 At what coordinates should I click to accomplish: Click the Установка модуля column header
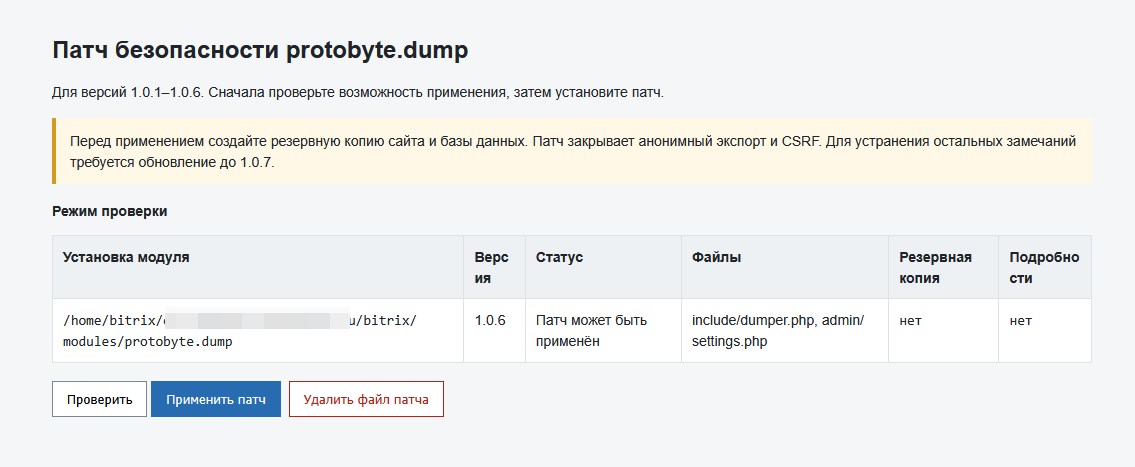click(258, 267)
